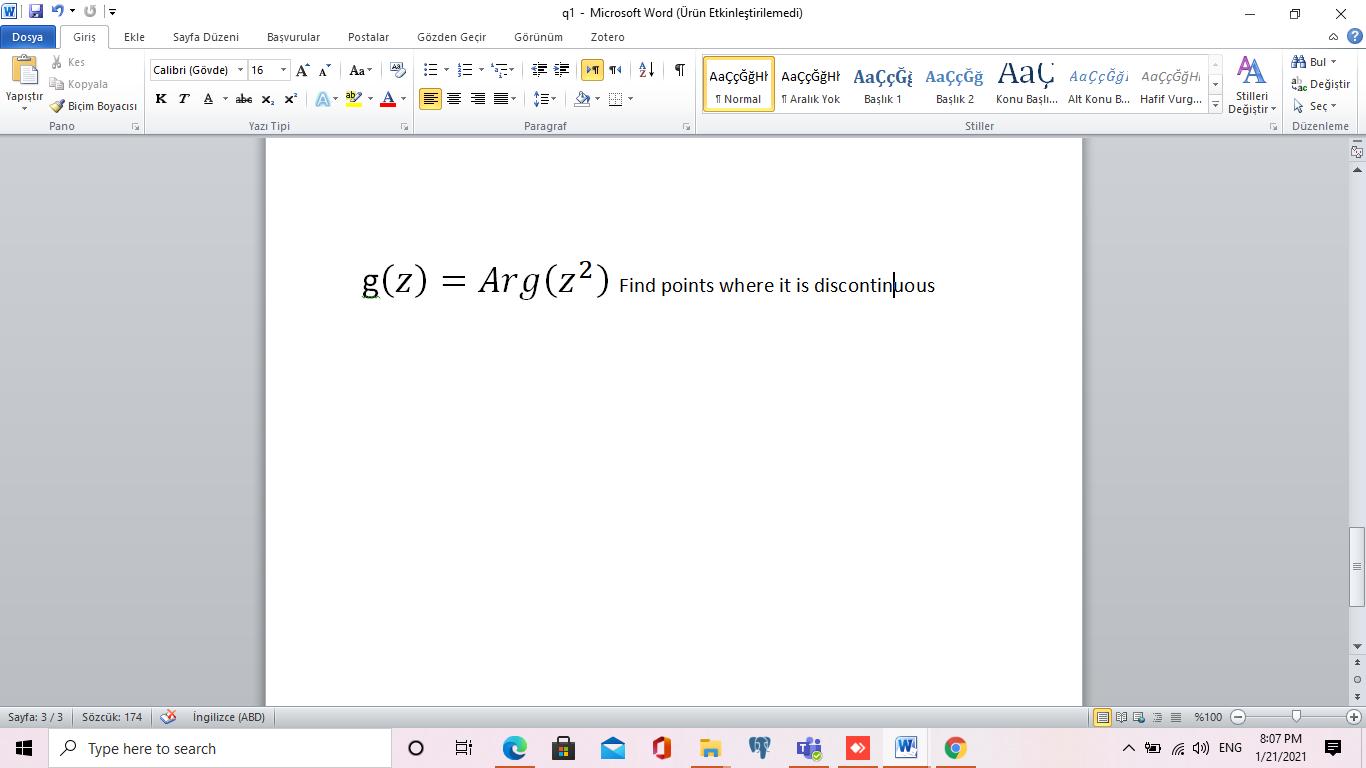Apply the Normal style
This screenshot has width=1366, height=768.
(x=739, y=83)
